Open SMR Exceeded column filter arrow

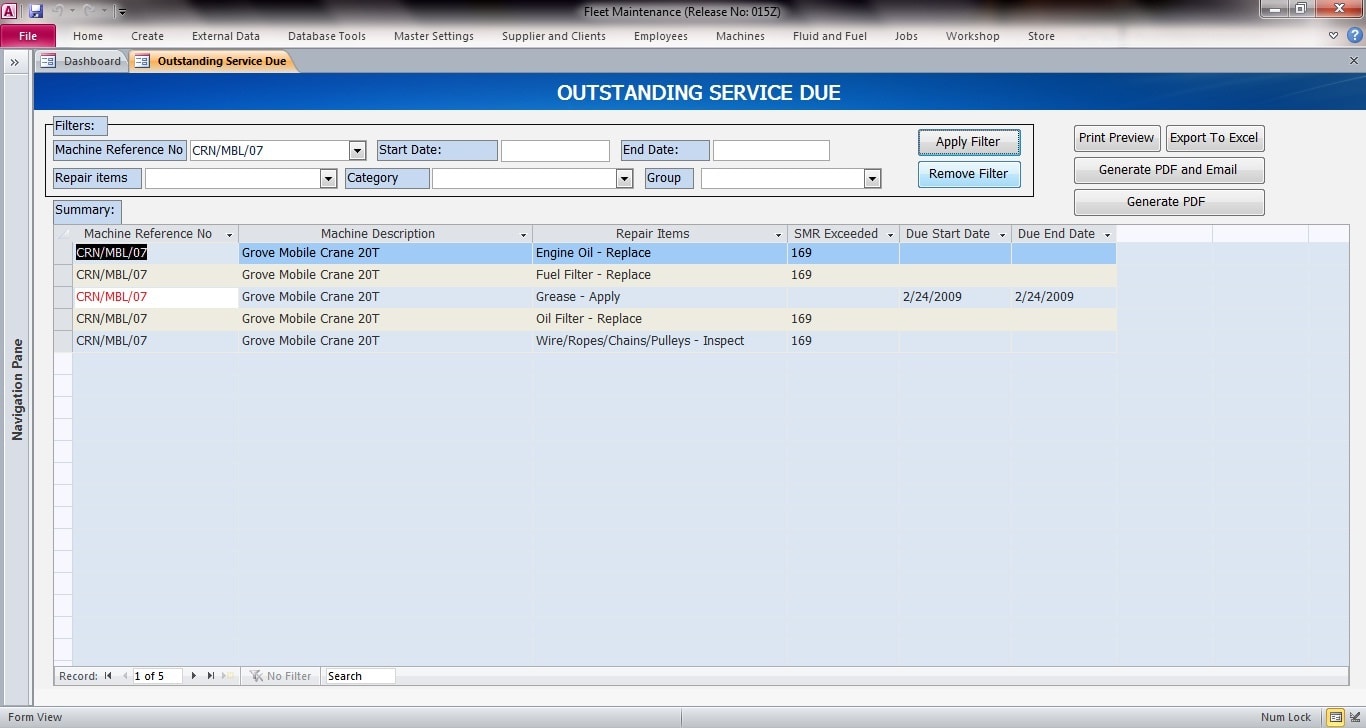890,234
